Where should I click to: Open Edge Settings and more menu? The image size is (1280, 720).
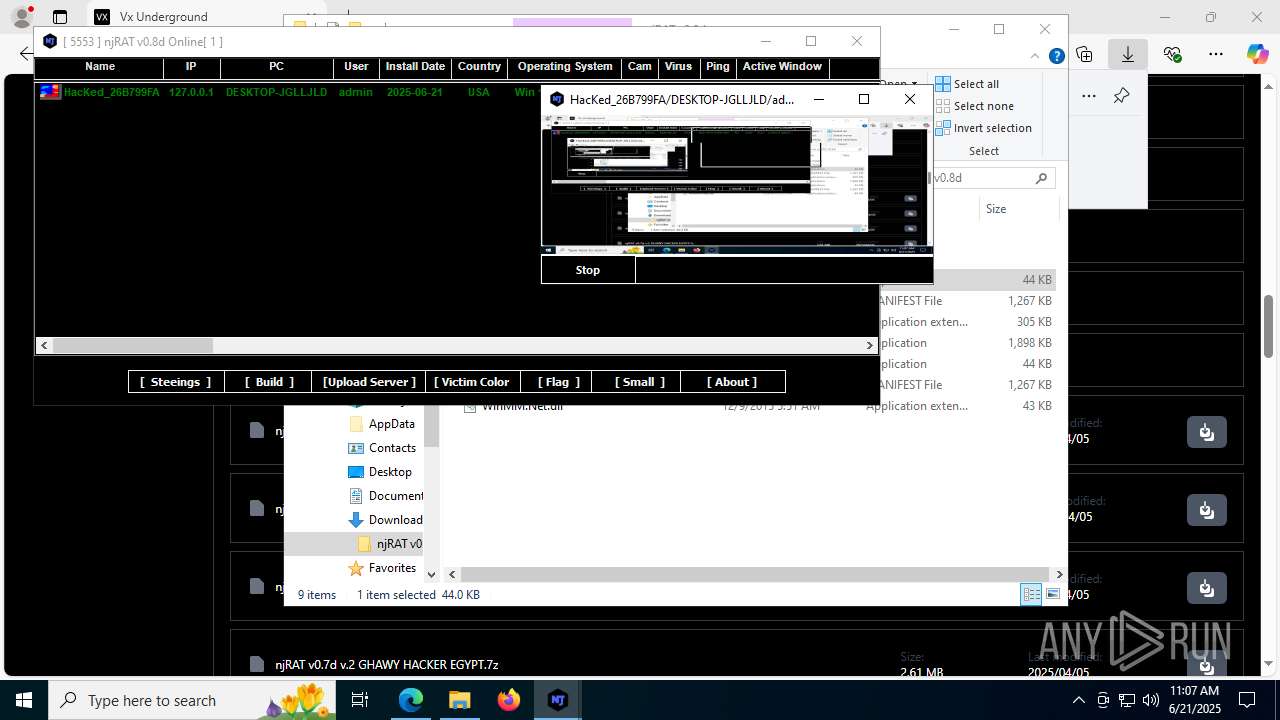click(1215, 54)
